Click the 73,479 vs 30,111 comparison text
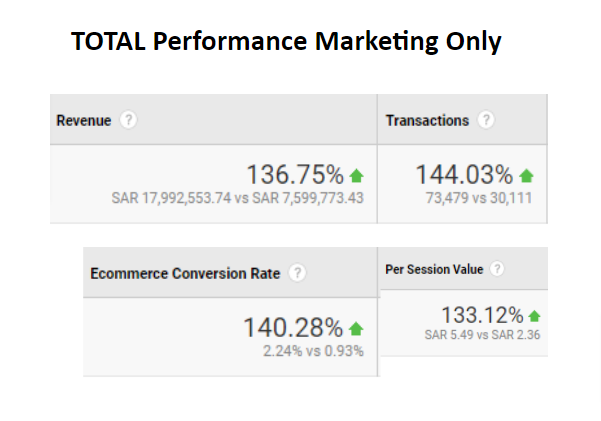The image size is (601, 421). click(x=479, y=198)
